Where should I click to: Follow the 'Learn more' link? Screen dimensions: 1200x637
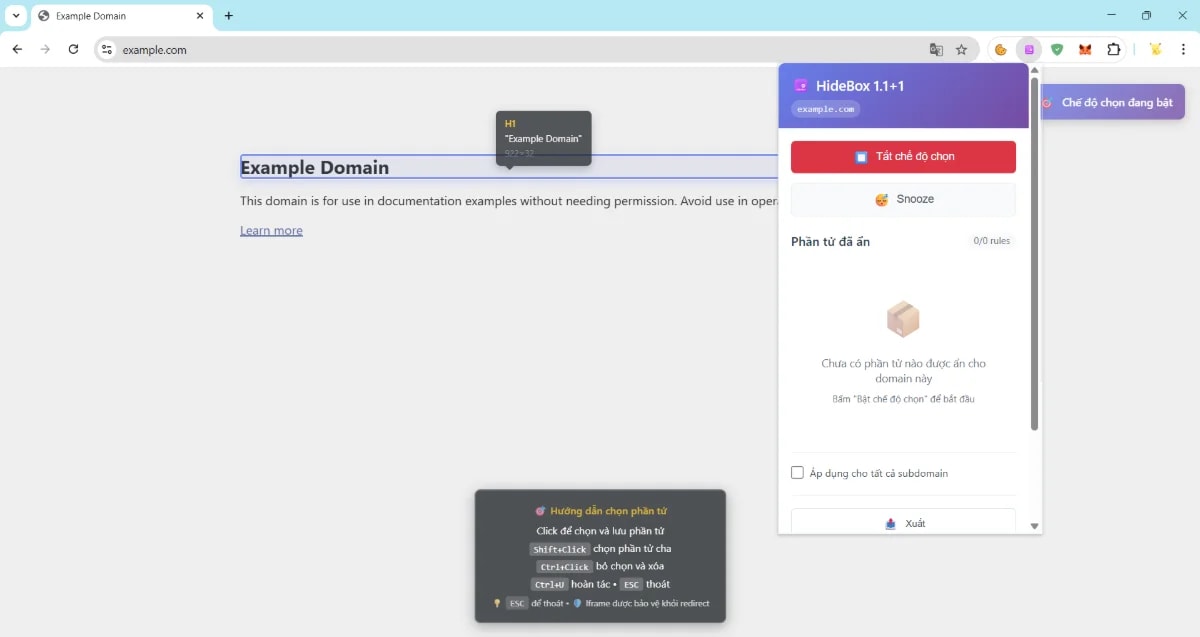point(271,230)
